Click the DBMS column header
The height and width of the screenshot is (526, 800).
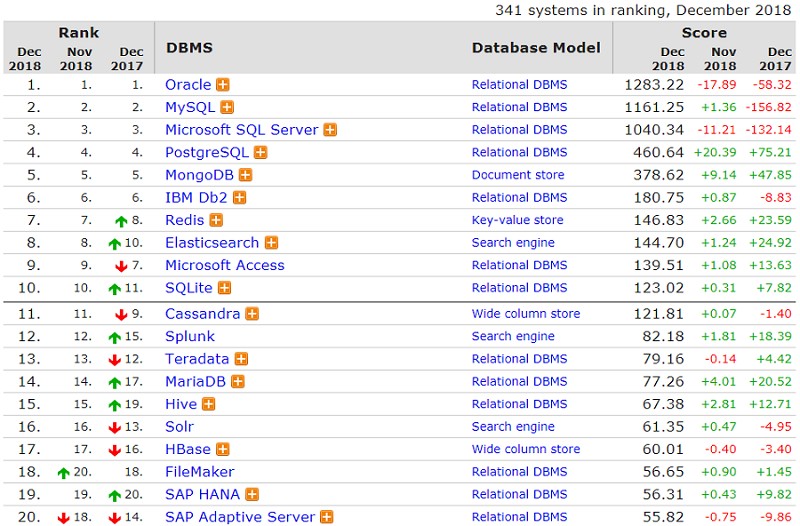click(x=189, y=47)
